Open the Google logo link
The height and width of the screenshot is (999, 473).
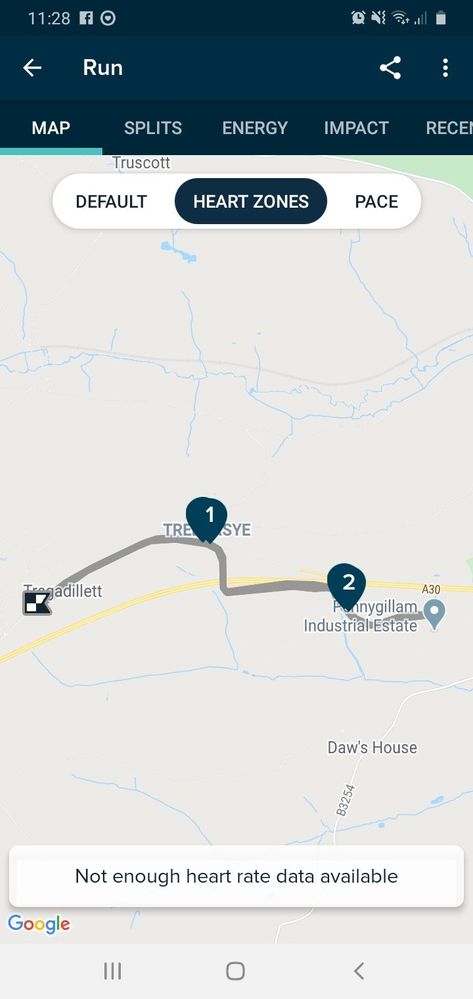coord(39,924)
